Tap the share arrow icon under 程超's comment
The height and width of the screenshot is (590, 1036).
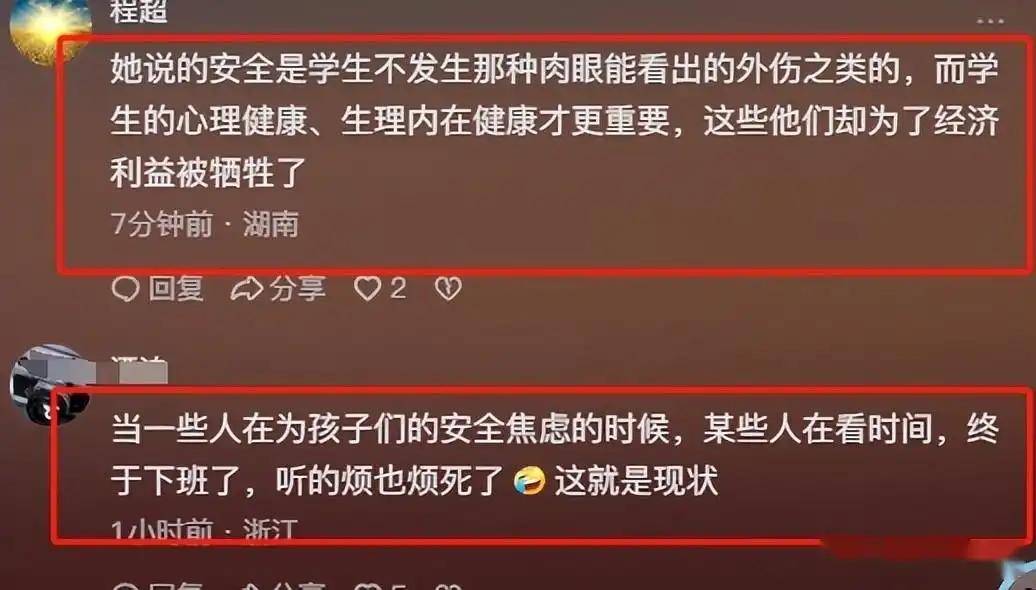[246, 289]
